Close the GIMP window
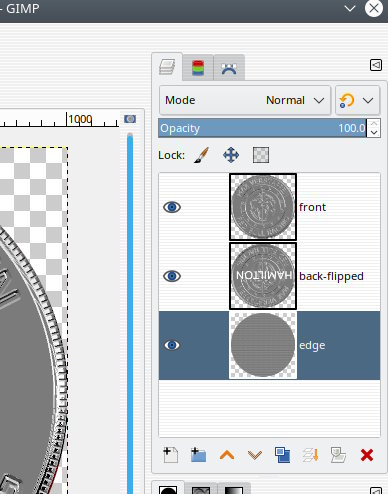 pyautogui.click(x=374, y=8)
